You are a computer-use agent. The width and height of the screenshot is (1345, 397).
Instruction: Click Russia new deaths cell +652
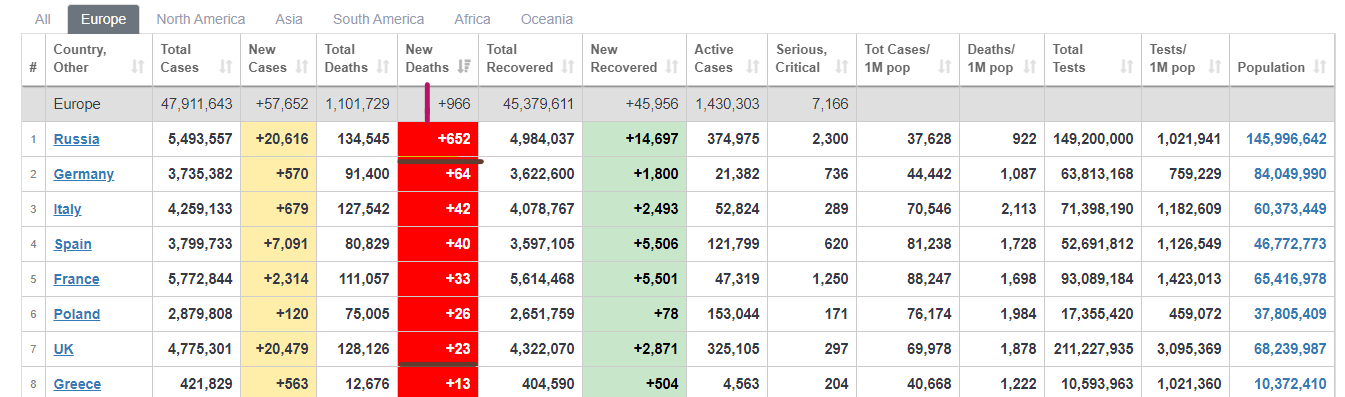click(438, 139)
